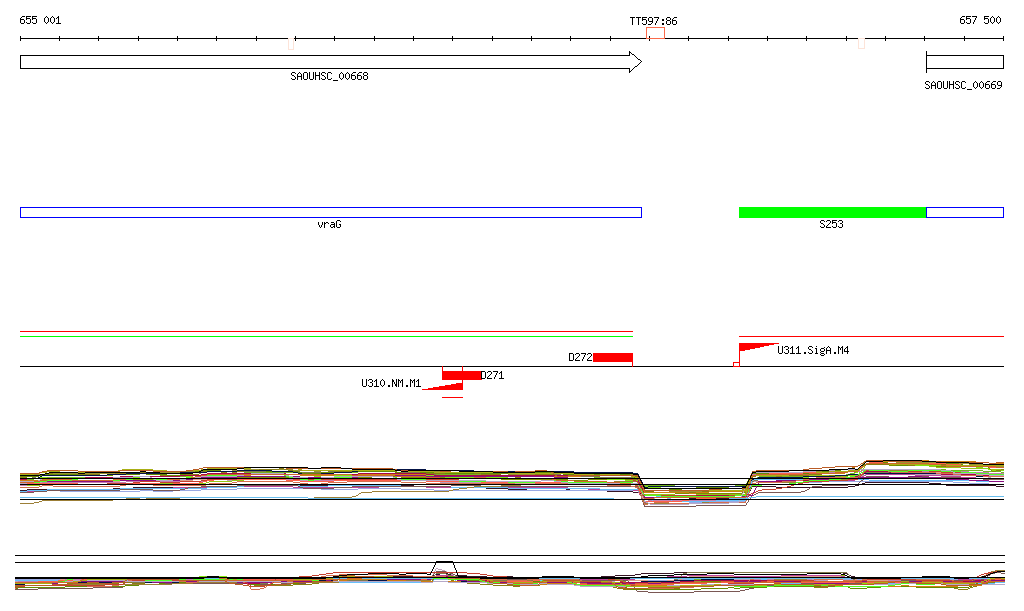Select the SAOUHSC_00669 gene box
The height and width of the screenshot is (611, 1024).
click(x=964, y=62)
